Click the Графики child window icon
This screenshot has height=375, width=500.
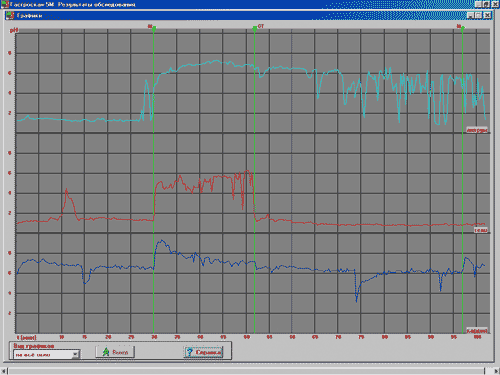tap(10, 15)
